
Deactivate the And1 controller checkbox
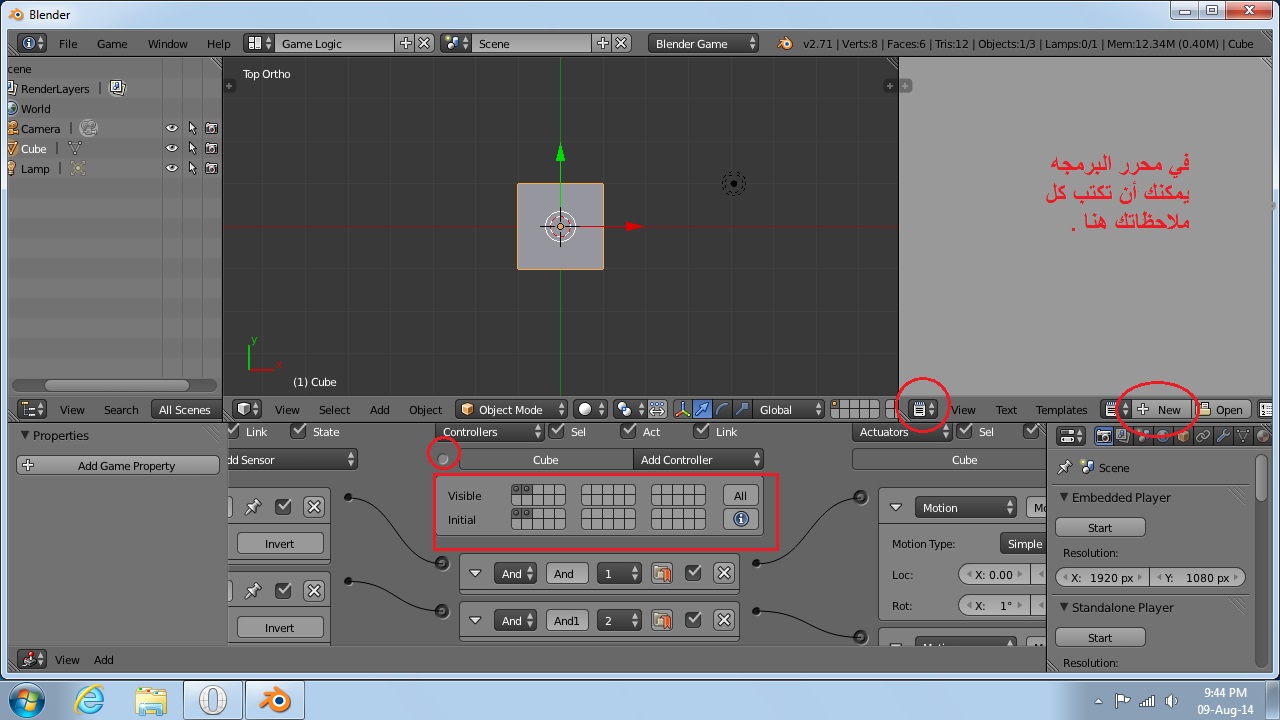tap(693, 621)
